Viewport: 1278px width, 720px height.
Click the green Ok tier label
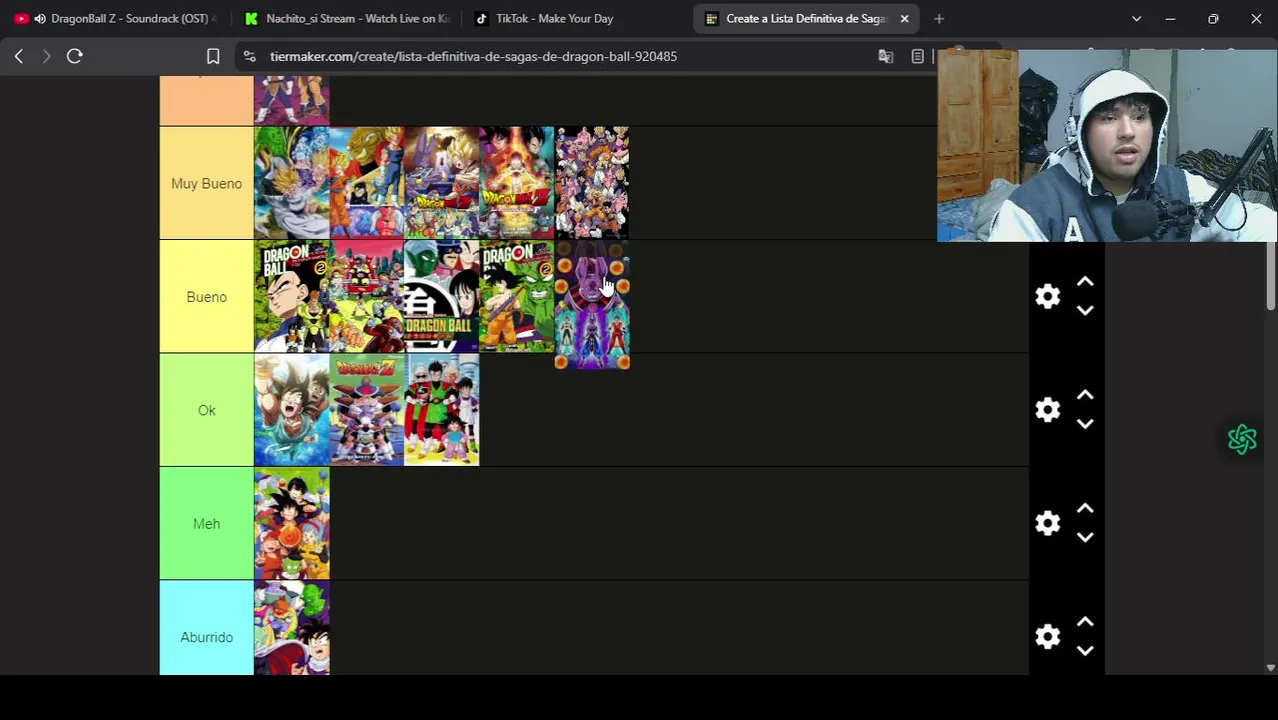click(x=206, y=410)
